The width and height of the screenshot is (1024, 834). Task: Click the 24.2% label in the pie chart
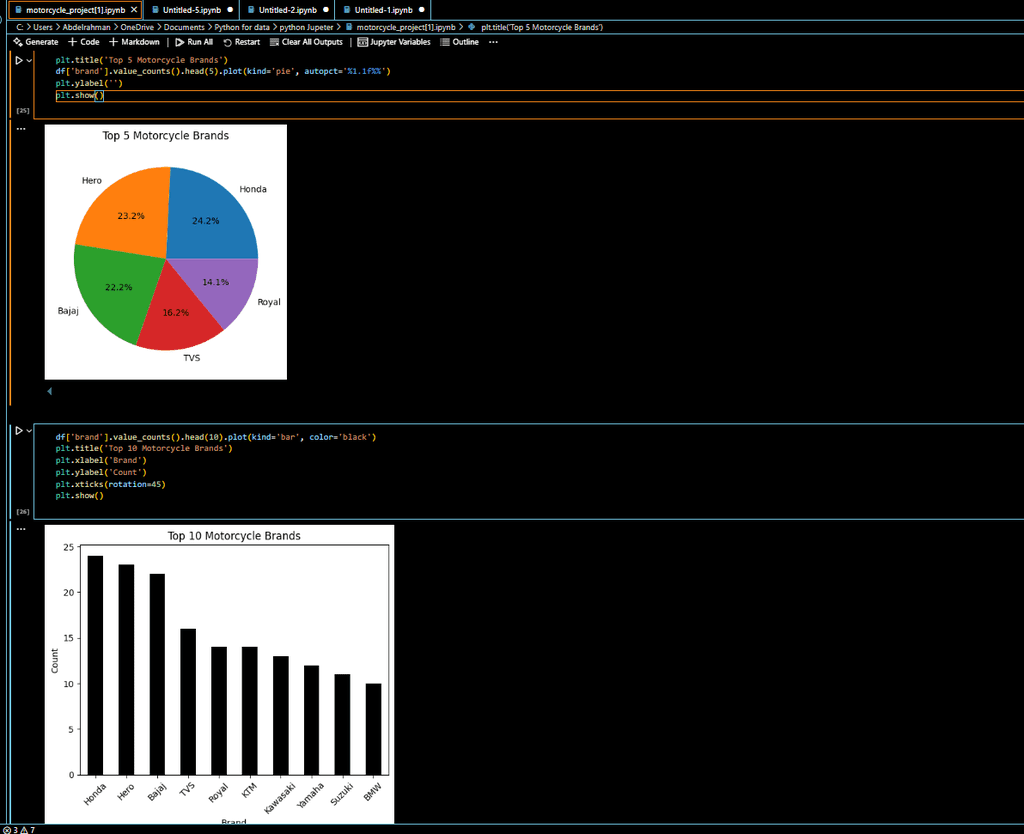coord(206,221)
